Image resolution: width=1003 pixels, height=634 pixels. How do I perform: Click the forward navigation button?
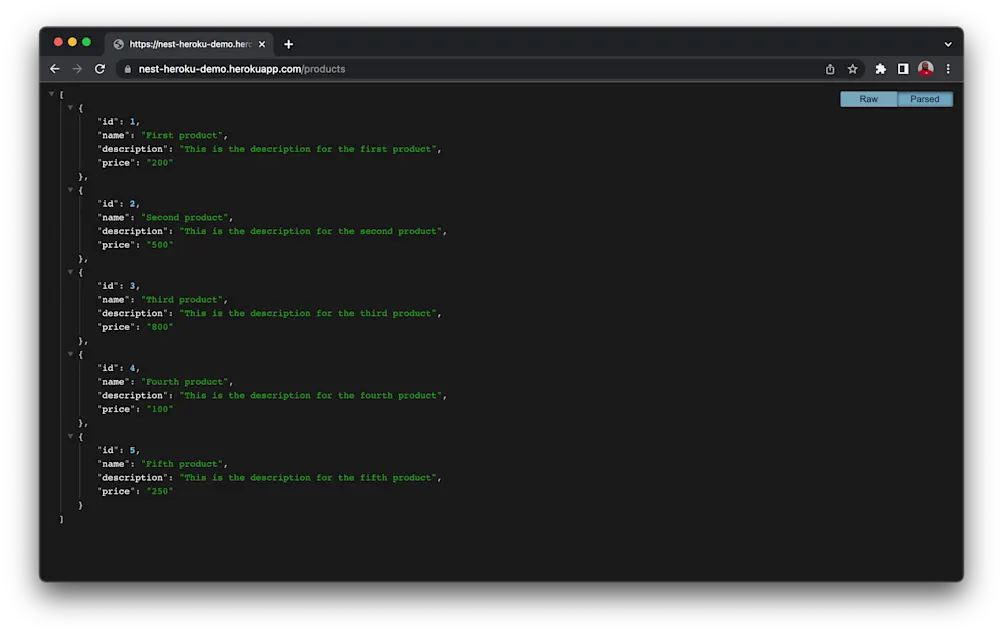point(77,69)
